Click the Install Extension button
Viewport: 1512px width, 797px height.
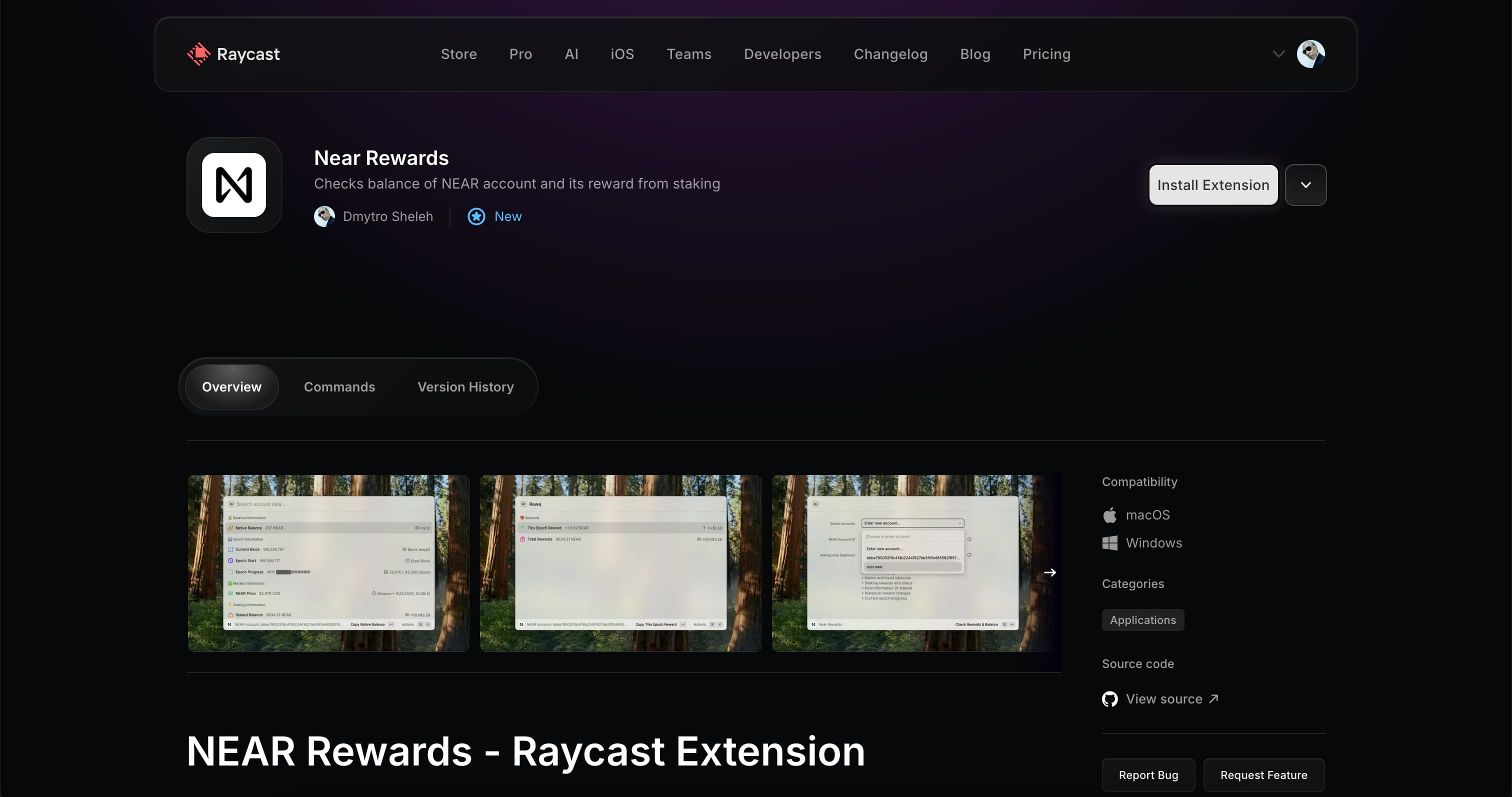[1212, 185]
